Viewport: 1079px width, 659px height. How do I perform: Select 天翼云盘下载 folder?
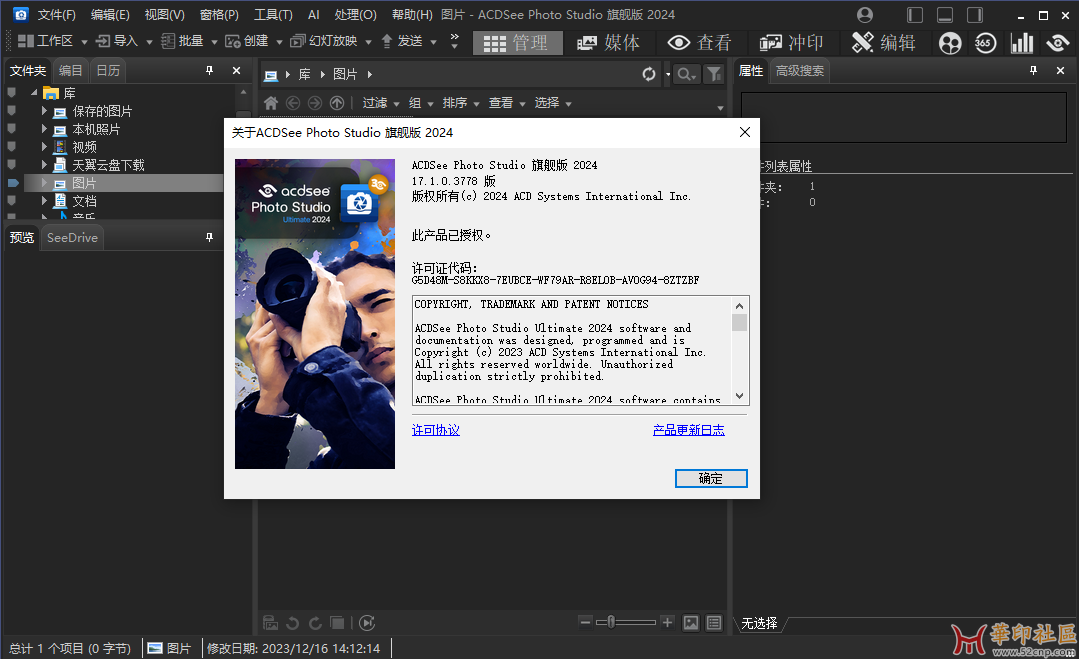point(108,165)
